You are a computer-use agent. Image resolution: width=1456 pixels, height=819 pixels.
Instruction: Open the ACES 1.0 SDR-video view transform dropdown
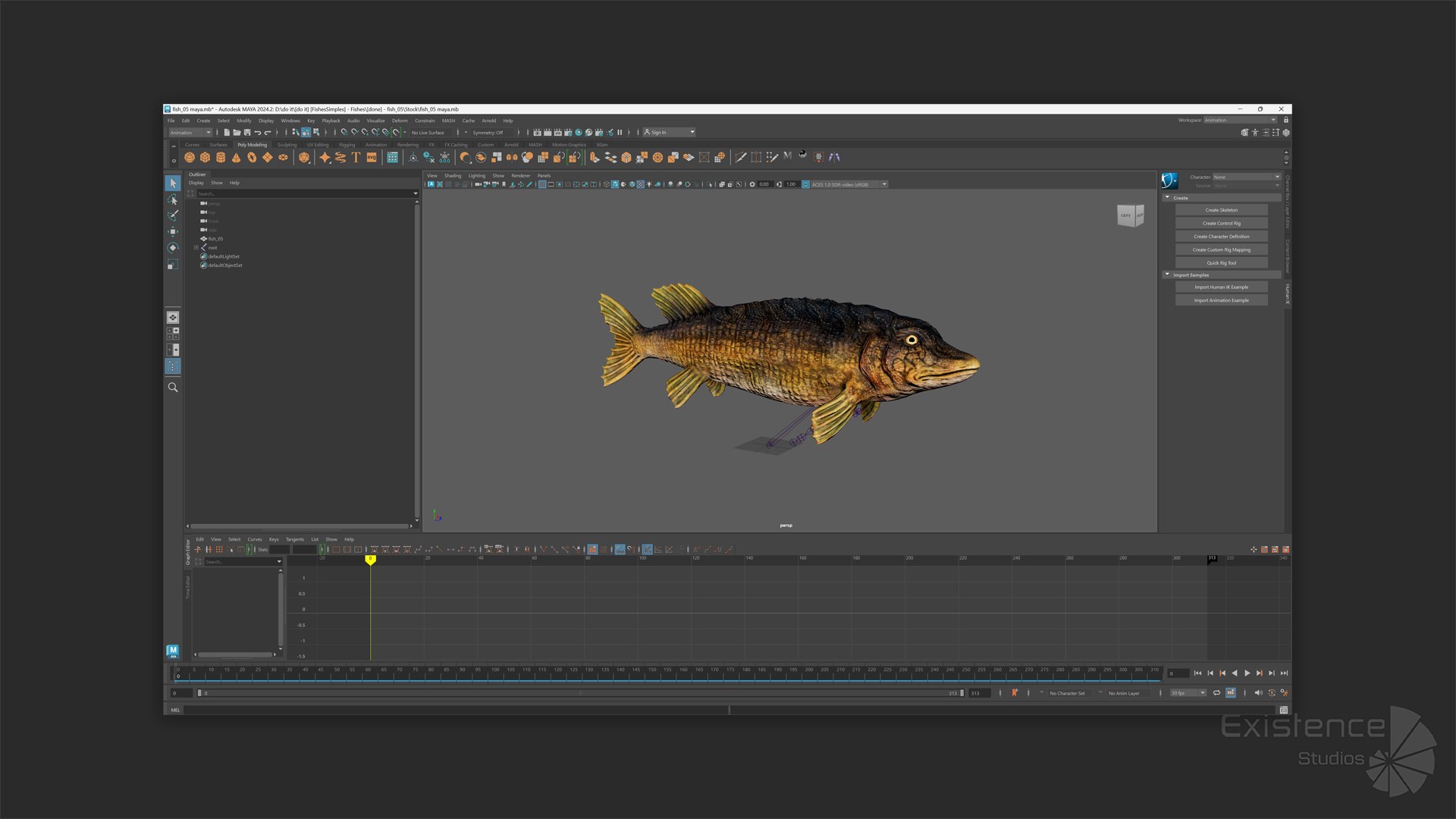849,184
